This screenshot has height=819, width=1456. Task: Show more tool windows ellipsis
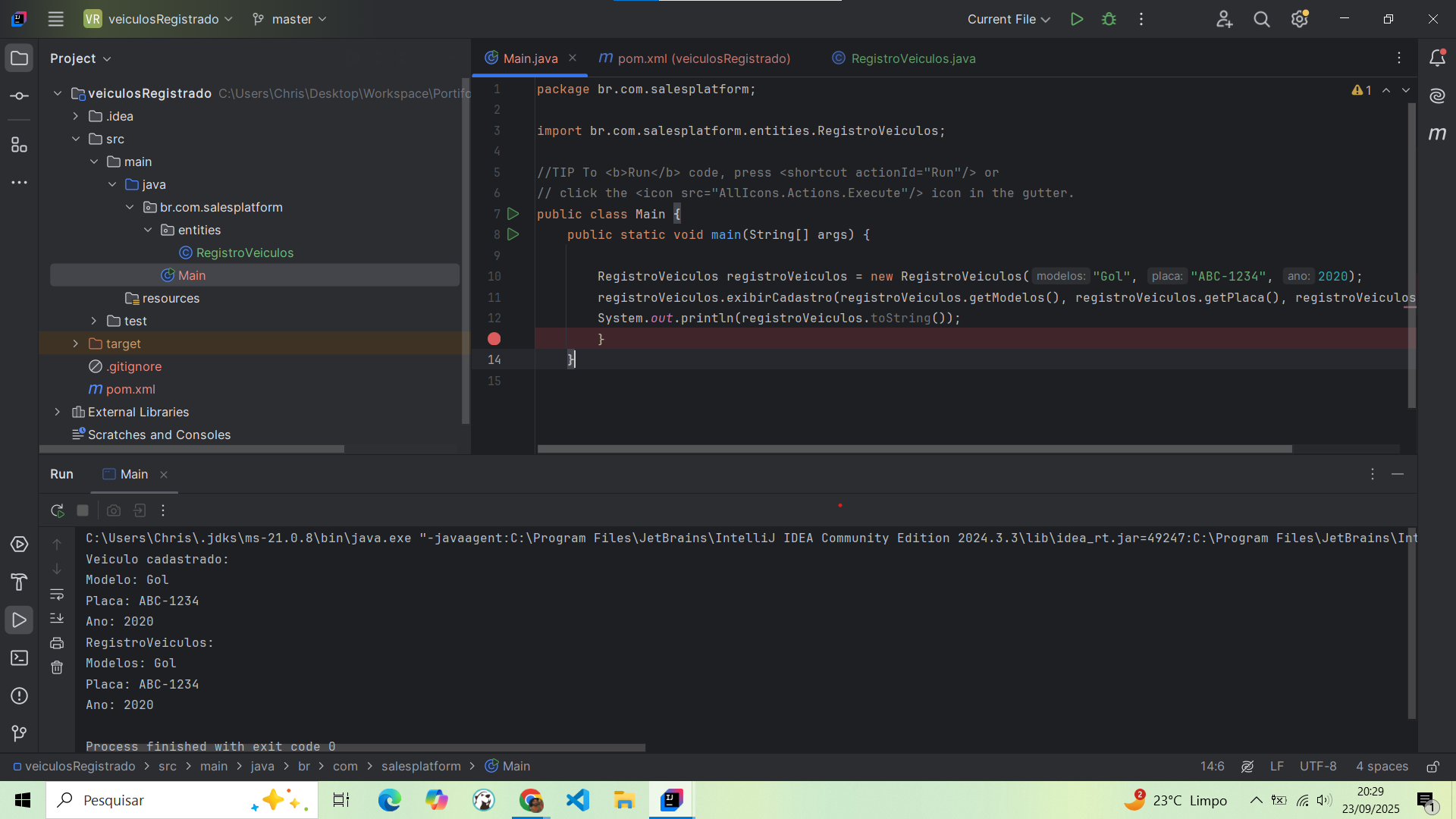(20, 183)
